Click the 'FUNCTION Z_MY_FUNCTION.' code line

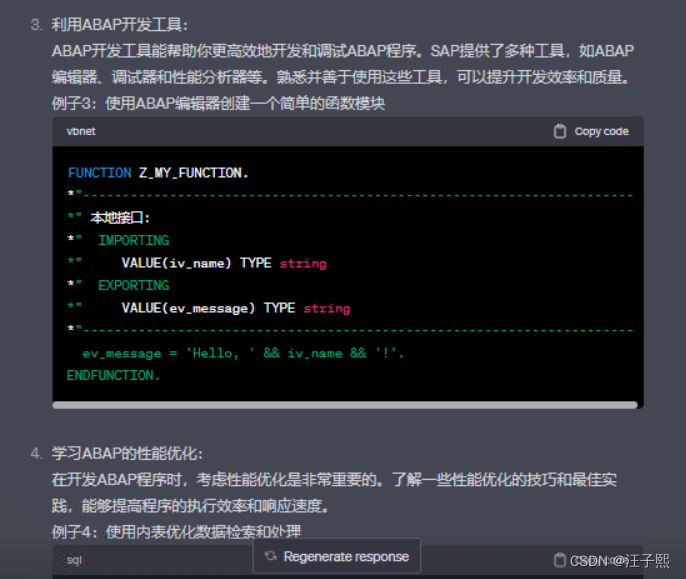(158, 173)
